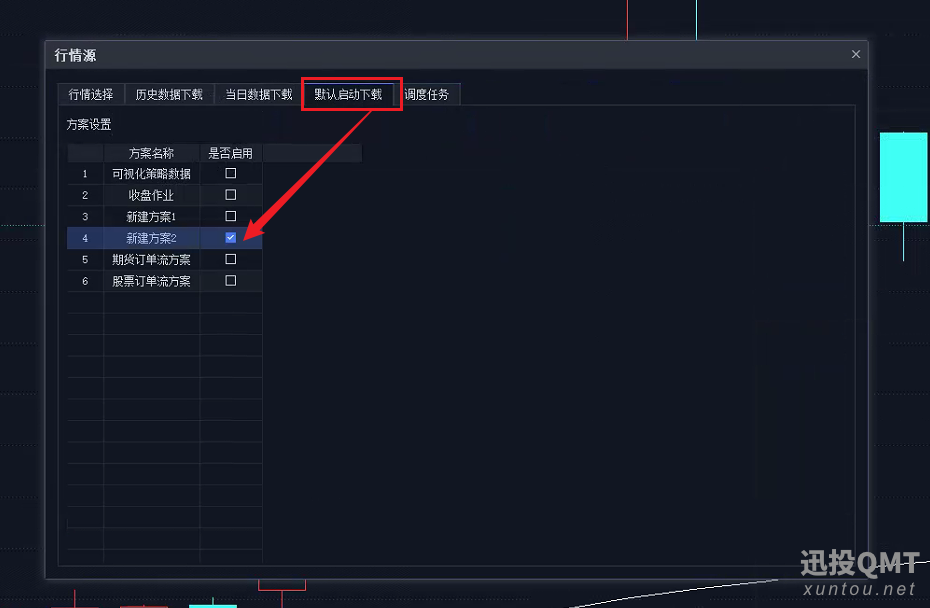Select row number 6 cell
The width and height of the screenshot is (930, 608).
85,281
